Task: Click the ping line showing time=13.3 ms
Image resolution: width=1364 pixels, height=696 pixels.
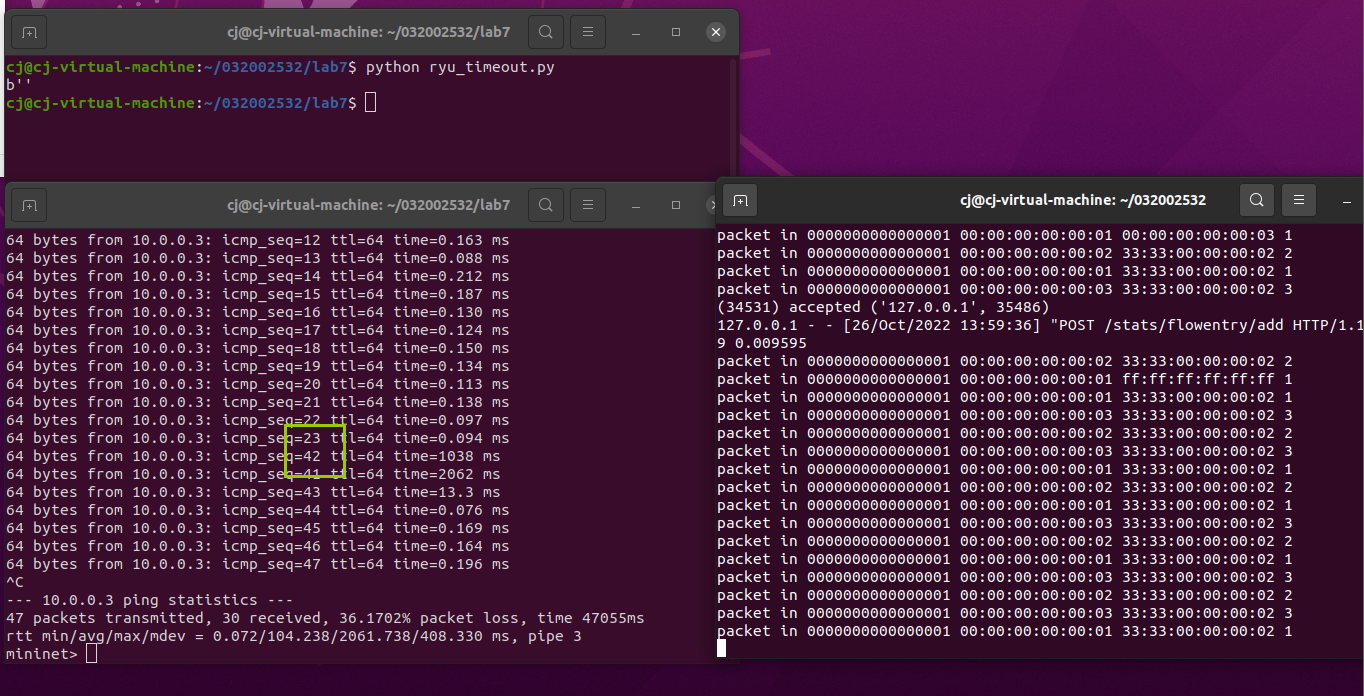Action: click(x=253, y=493)
